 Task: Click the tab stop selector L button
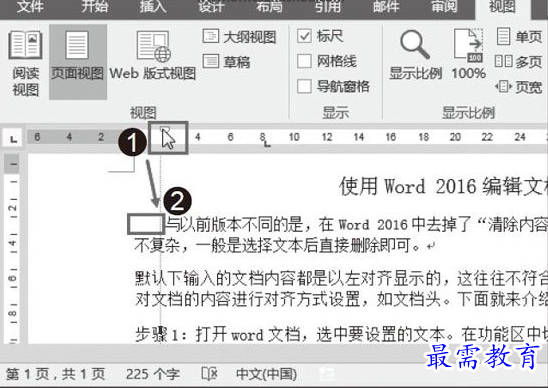tap(13, 138)
